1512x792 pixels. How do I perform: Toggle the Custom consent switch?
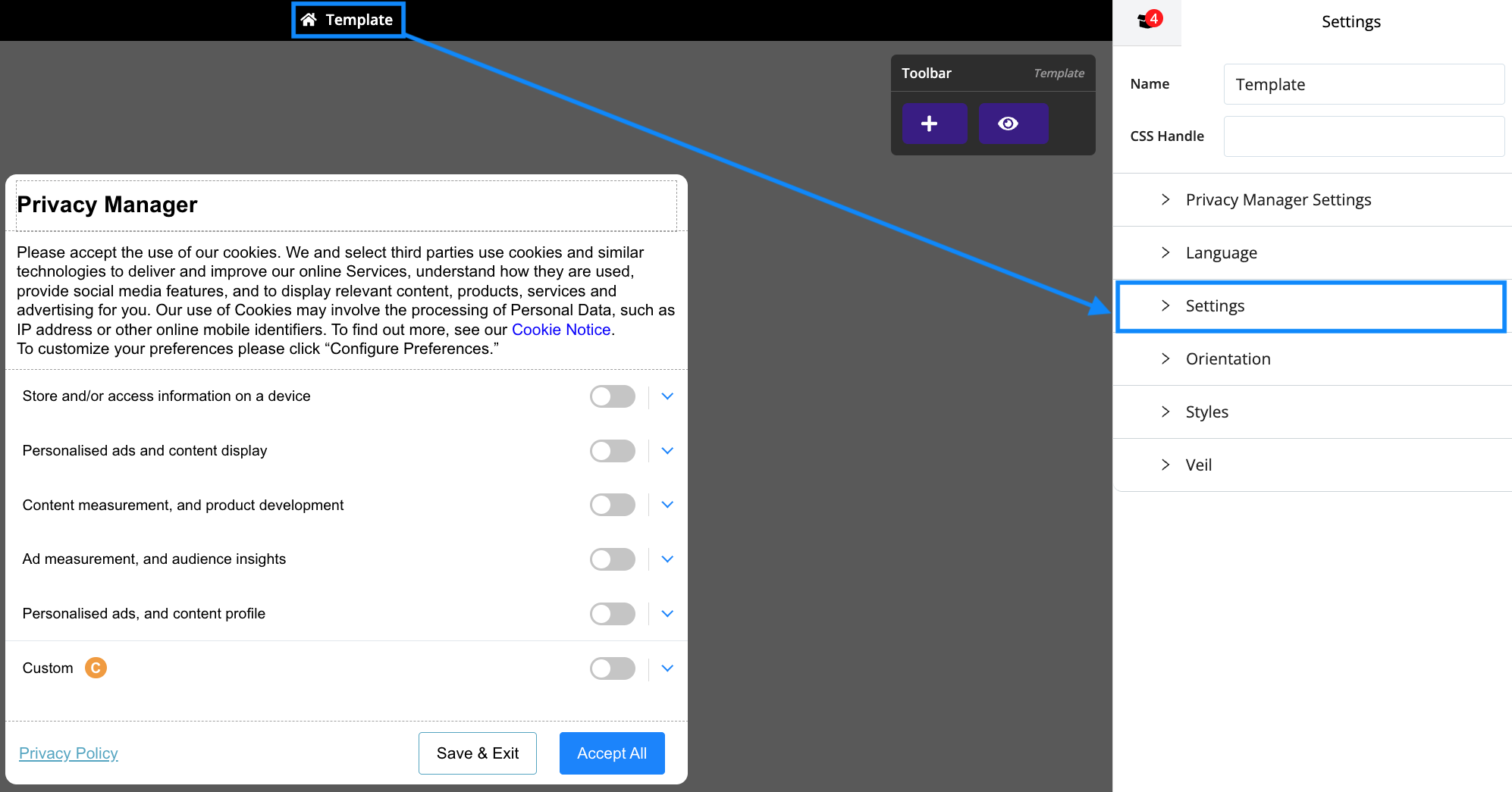pyautogui.click(x=612, y=668)
